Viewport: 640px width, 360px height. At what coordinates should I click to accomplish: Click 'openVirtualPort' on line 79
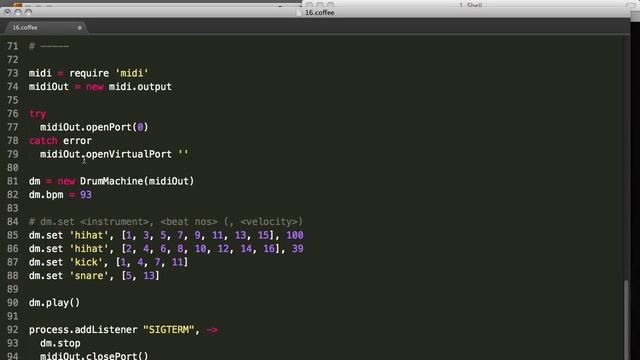point(129,154)
